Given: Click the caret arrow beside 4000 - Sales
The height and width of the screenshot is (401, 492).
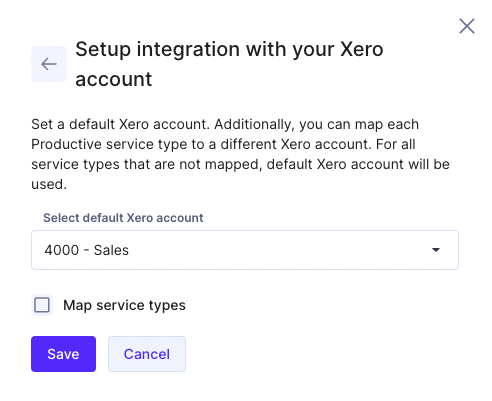Looking at the screenshot, I should [x=436, y=250].
